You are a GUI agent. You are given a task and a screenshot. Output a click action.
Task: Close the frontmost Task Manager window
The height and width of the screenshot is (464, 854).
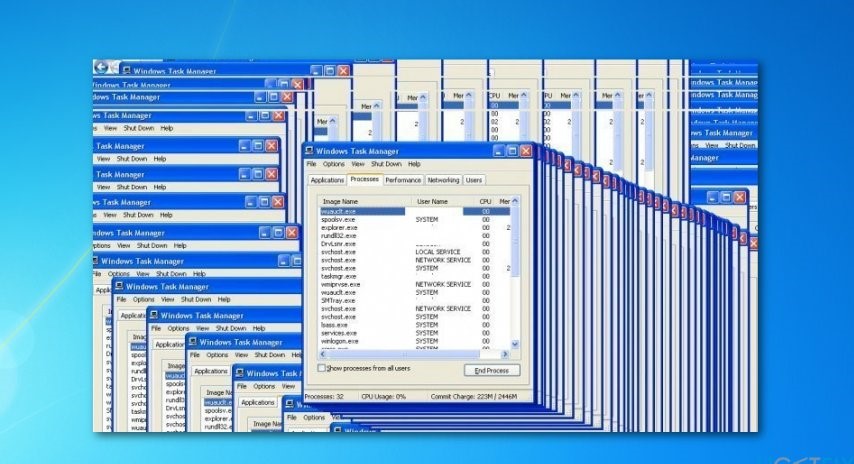point(525,151)
